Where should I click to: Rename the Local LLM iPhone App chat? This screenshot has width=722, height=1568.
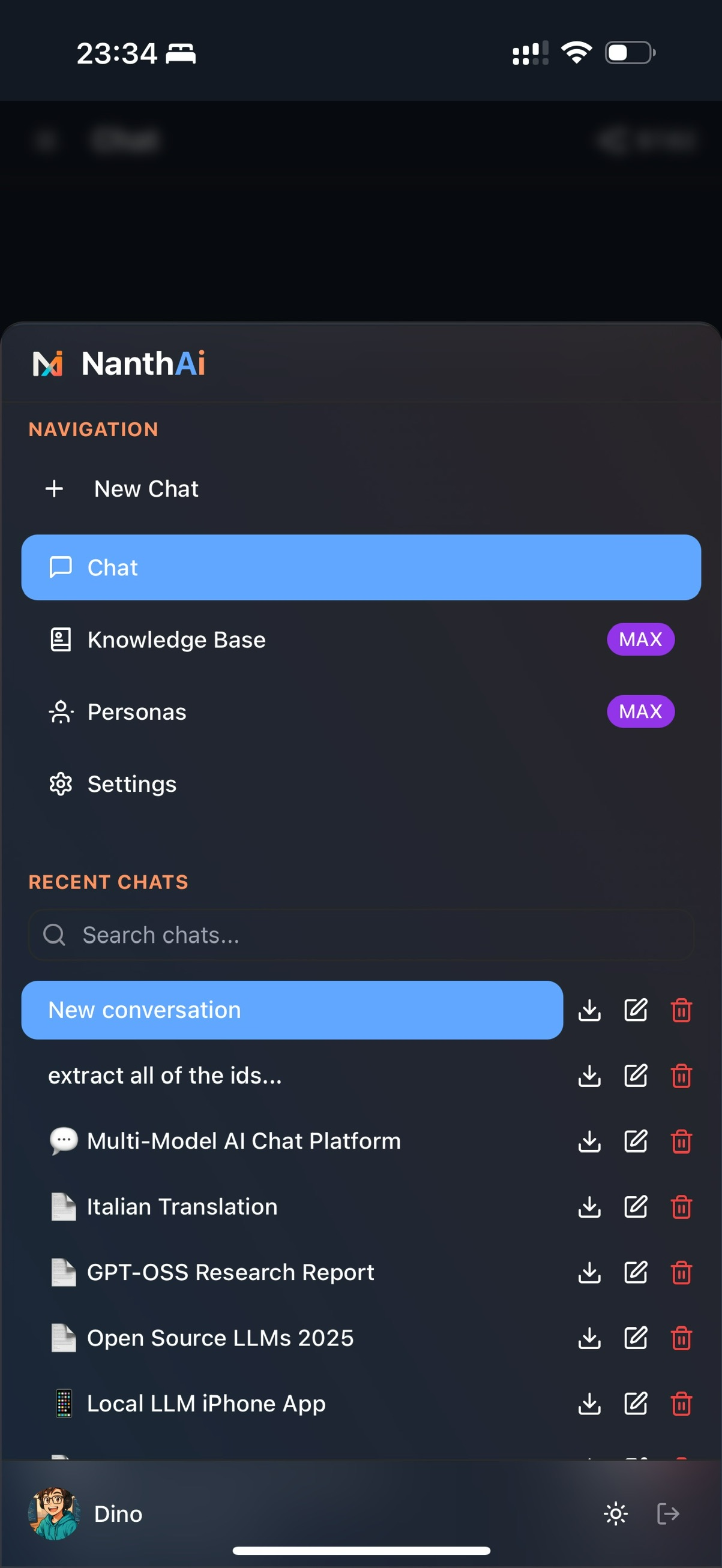point(636,1404)
